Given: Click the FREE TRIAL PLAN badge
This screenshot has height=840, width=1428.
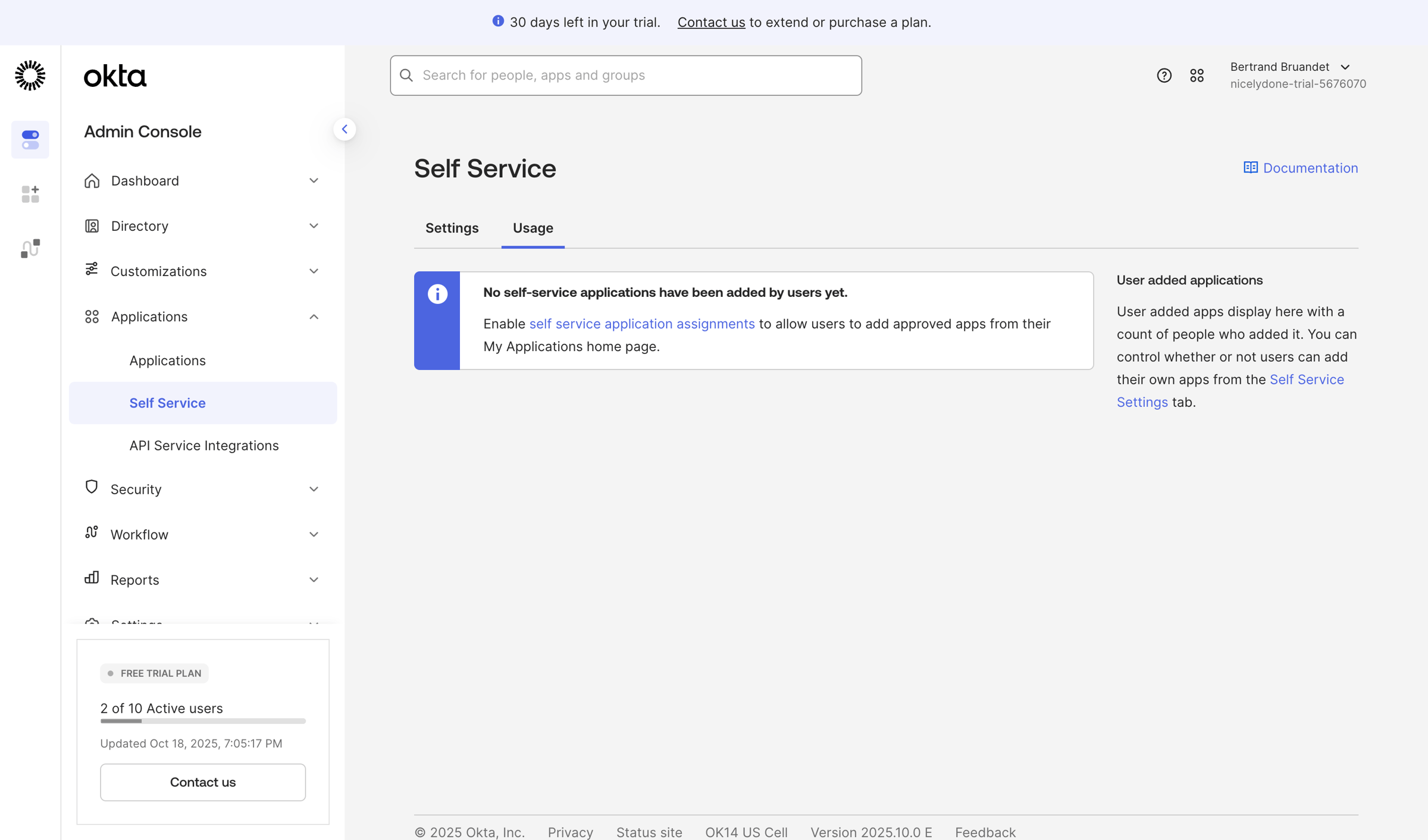Looking at the screenshot, I should (x=154, y=673).
